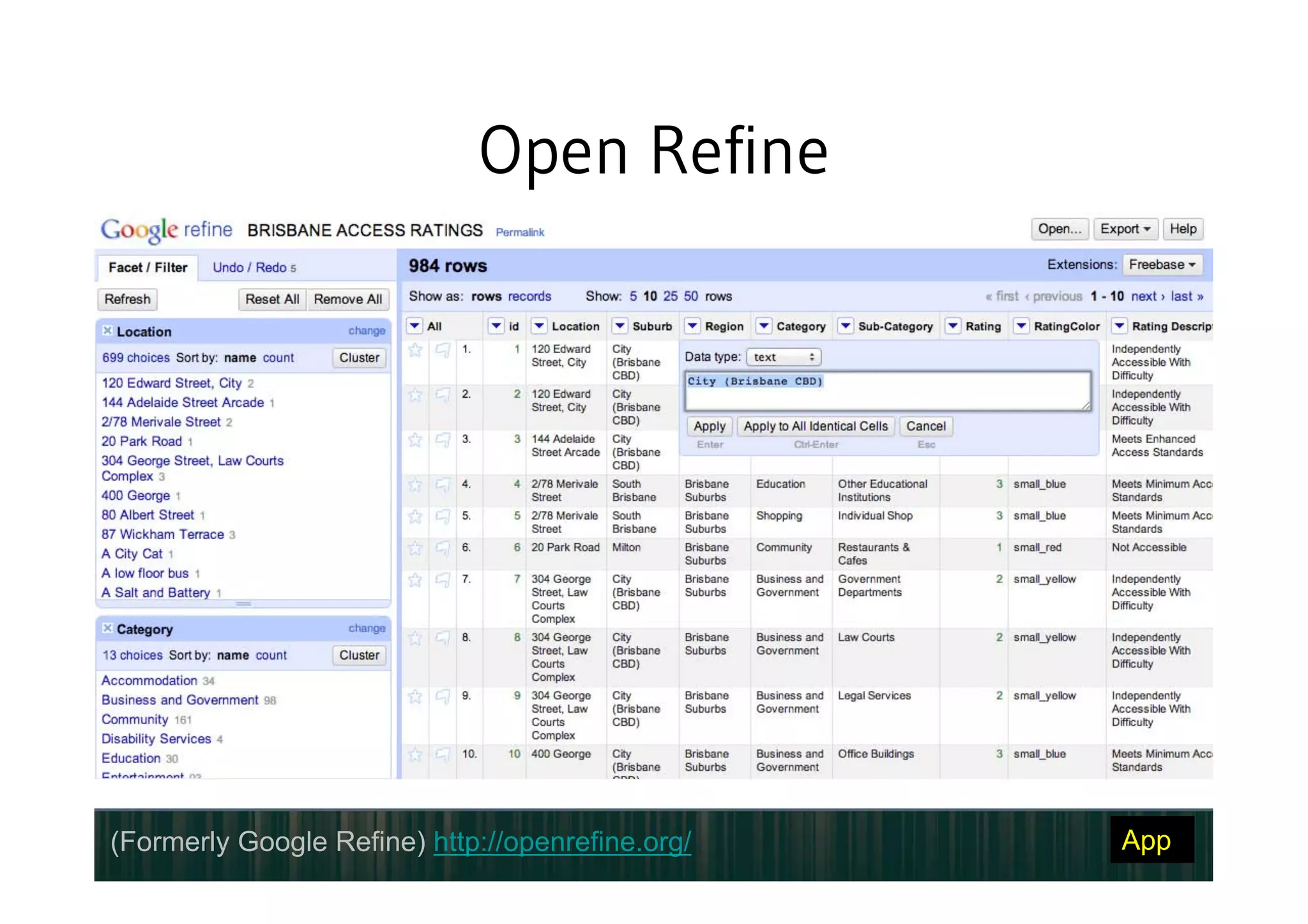Viewport: 1308px width, 924px height.
Task: Show 25 rows per page
Action: 671,296
